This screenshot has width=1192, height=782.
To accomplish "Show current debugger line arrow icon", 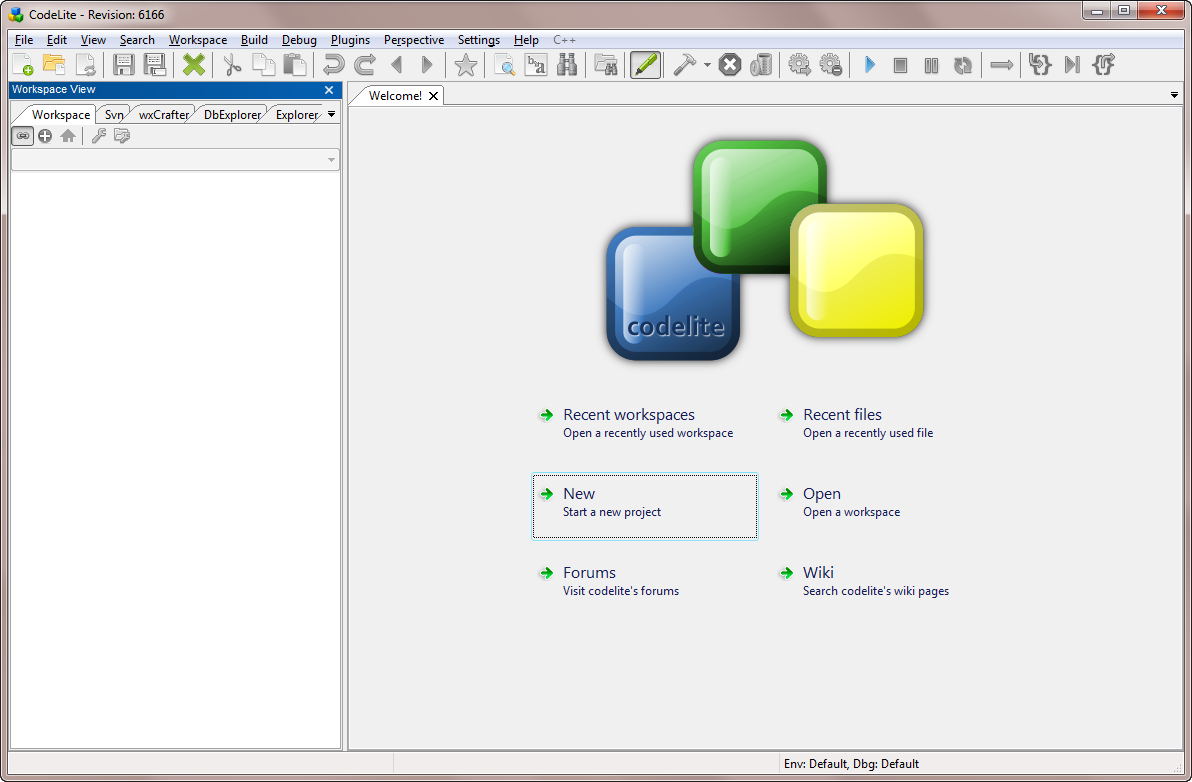I will pyautogui.click(x=1002, y=65).
